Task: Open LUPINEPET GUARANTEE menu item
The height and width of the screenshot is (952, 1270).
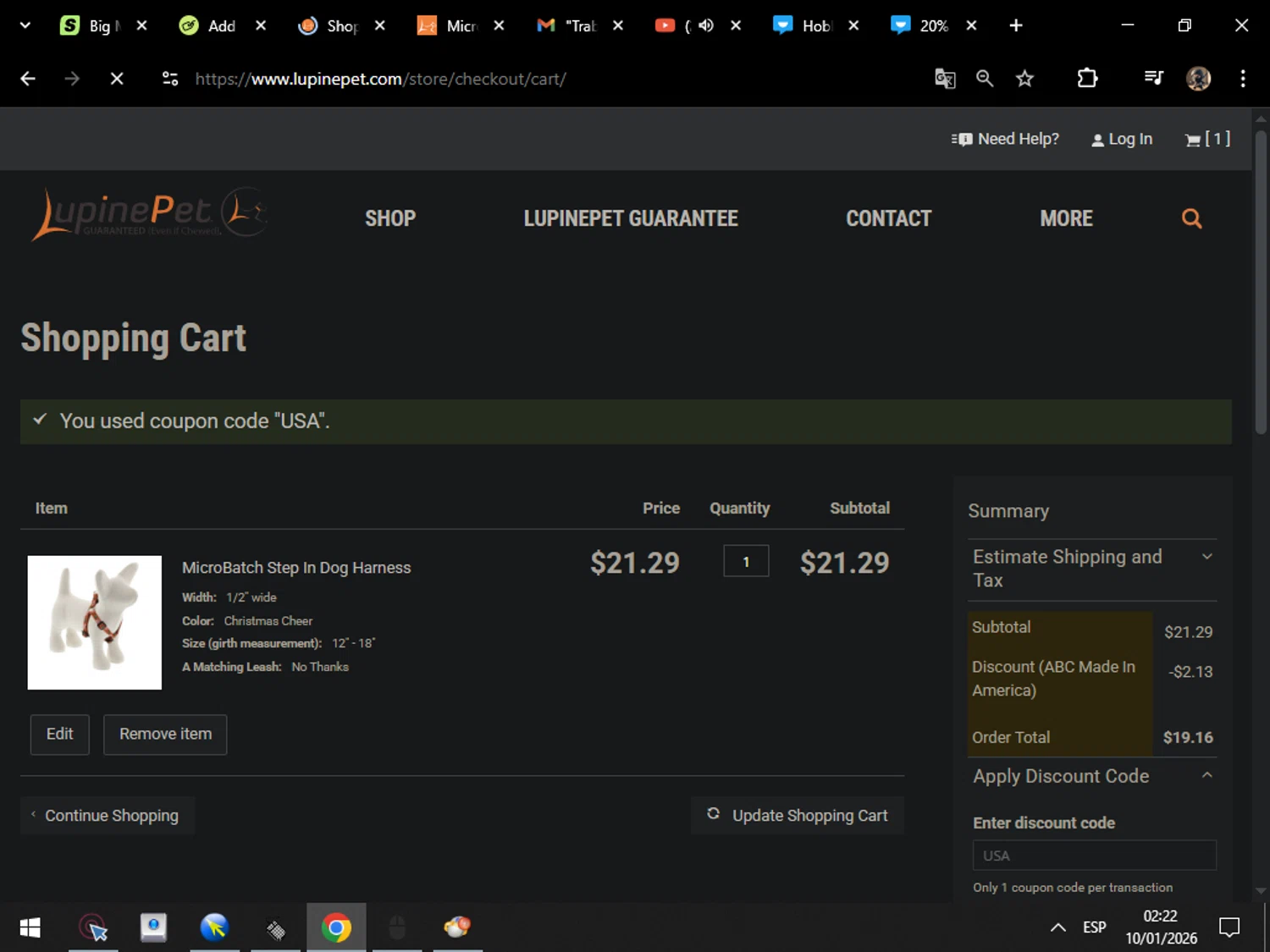Action: click(x=631, y=218)
